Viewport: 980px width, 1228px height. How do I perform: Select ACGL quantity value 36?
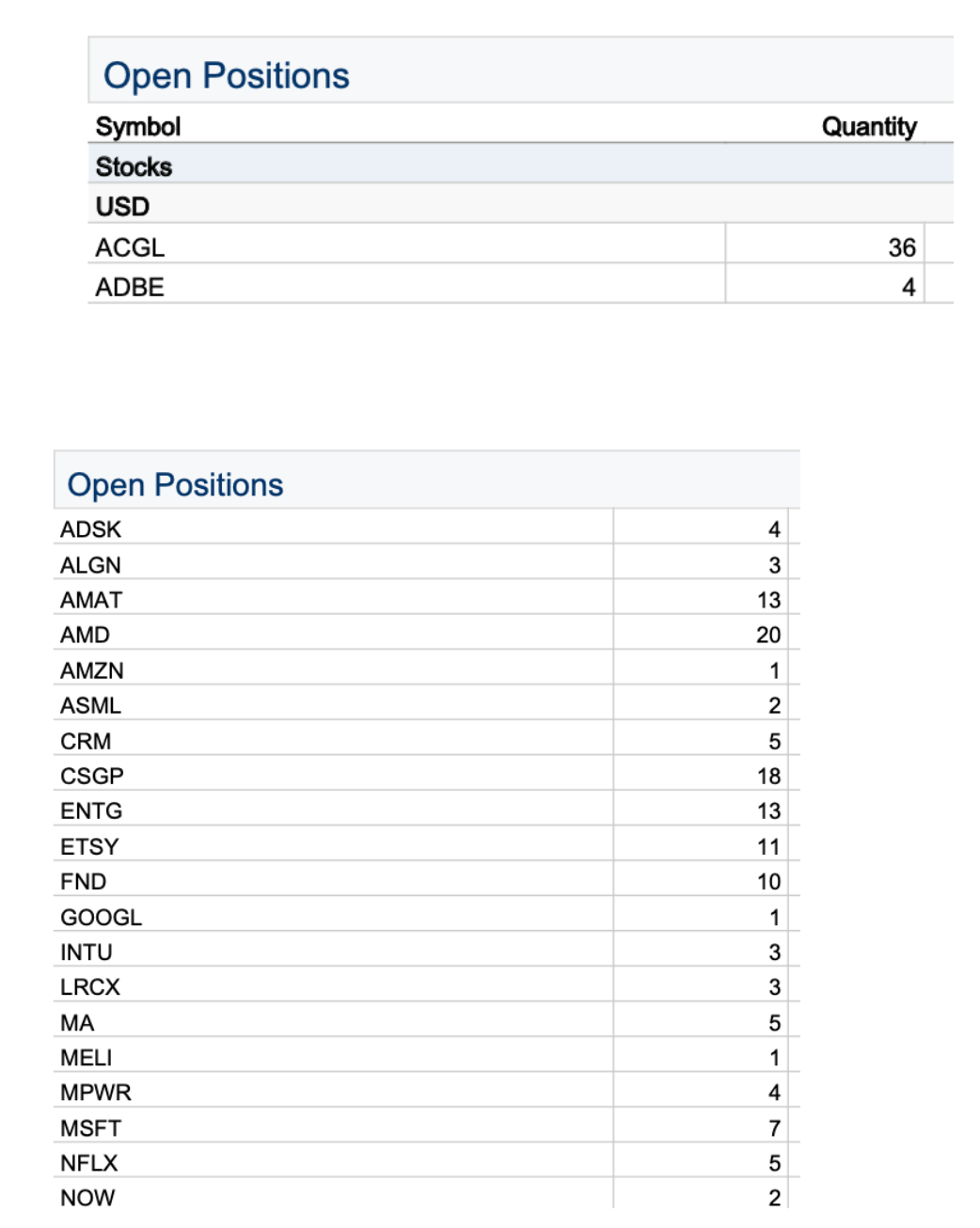pos(901,247)
